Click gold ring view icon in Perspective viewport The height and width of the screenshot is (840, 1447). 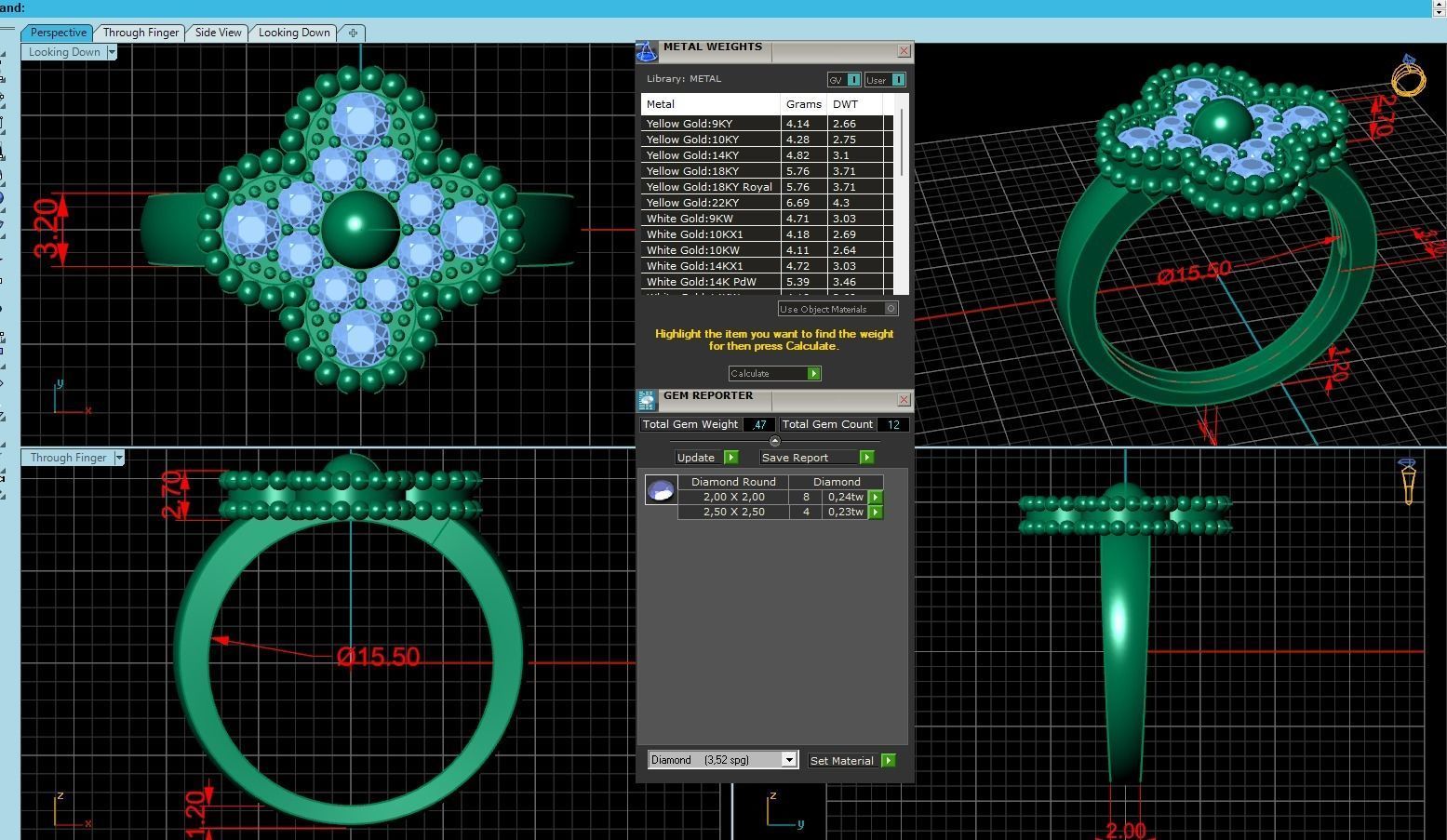pos(1408,75)
